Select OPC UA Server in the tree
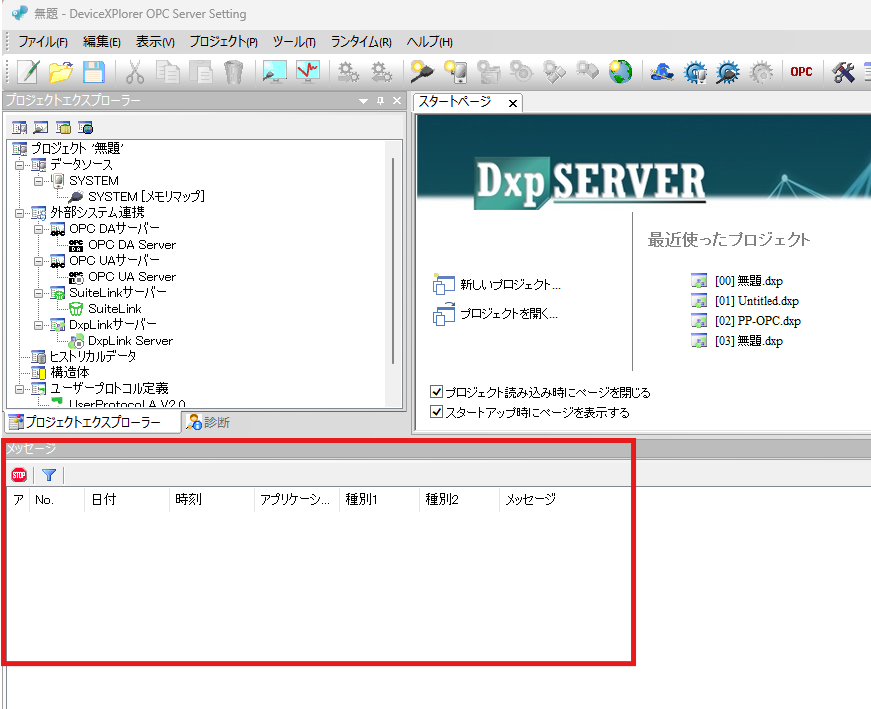The image size is (871, 709). [x=131, y=277]
